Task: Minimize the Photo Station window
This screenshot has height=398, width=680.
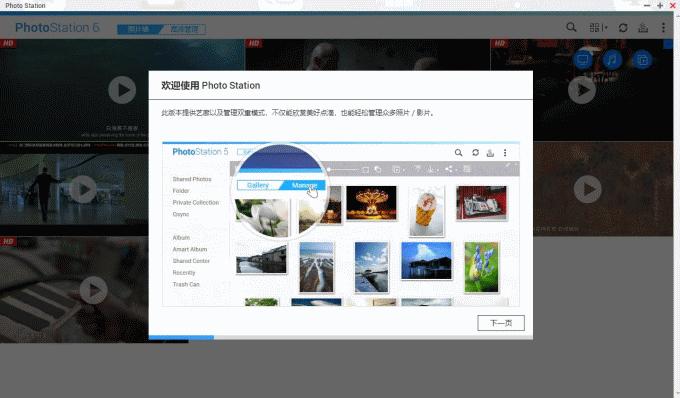Action: tap(647, 6)
